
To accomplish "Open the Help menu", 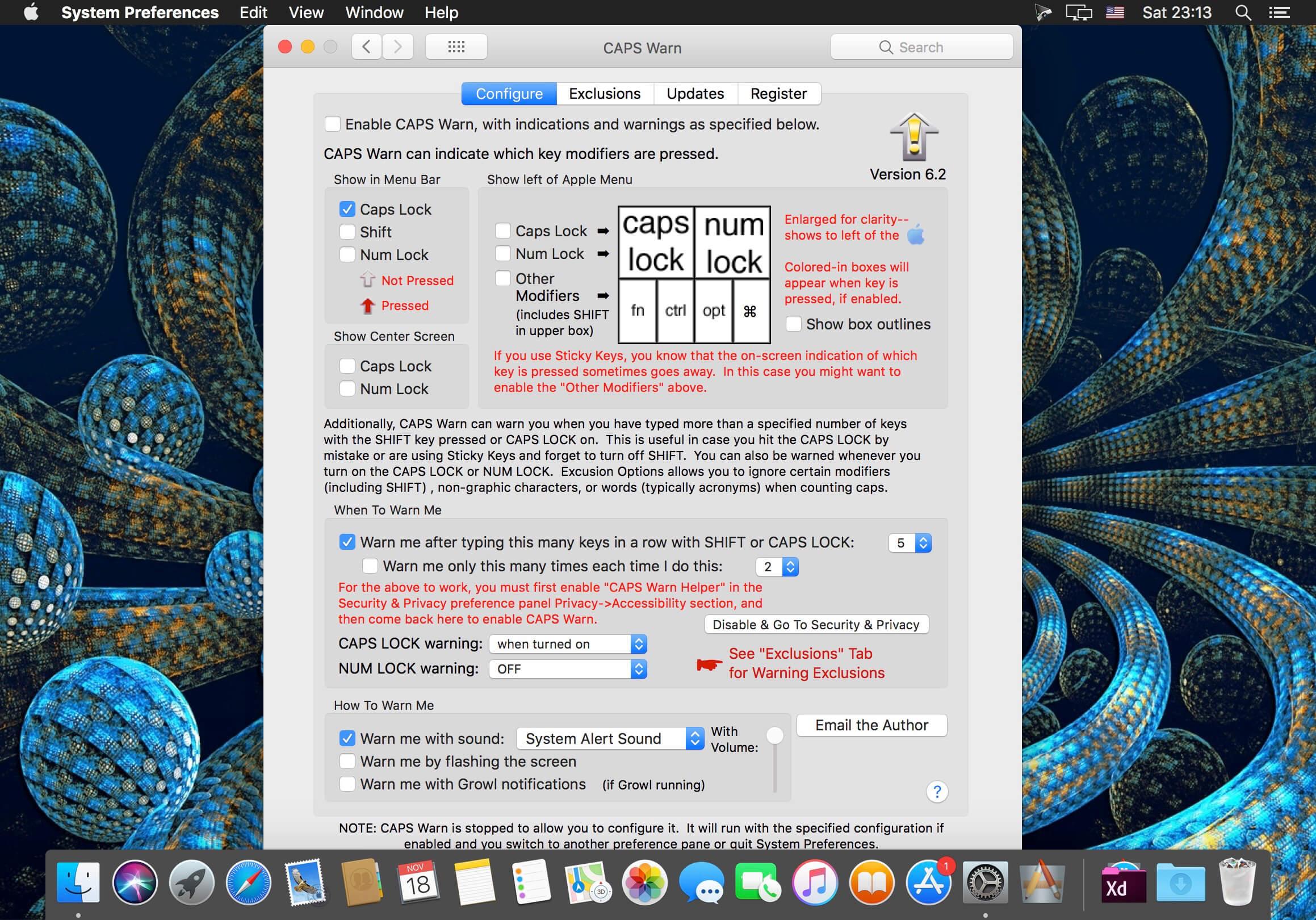I will click(441, 12).
